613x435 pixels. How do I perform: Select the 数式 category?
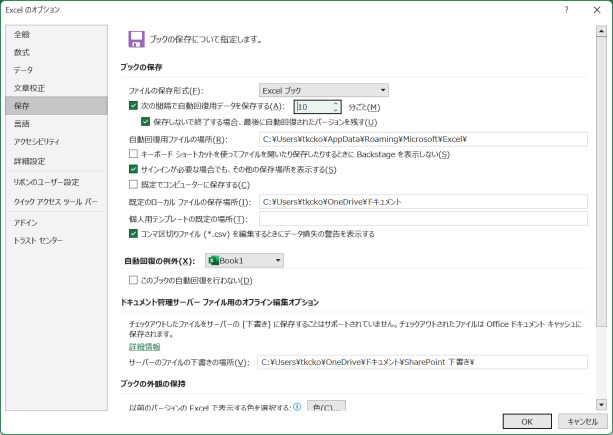click(x=56, y=52)
